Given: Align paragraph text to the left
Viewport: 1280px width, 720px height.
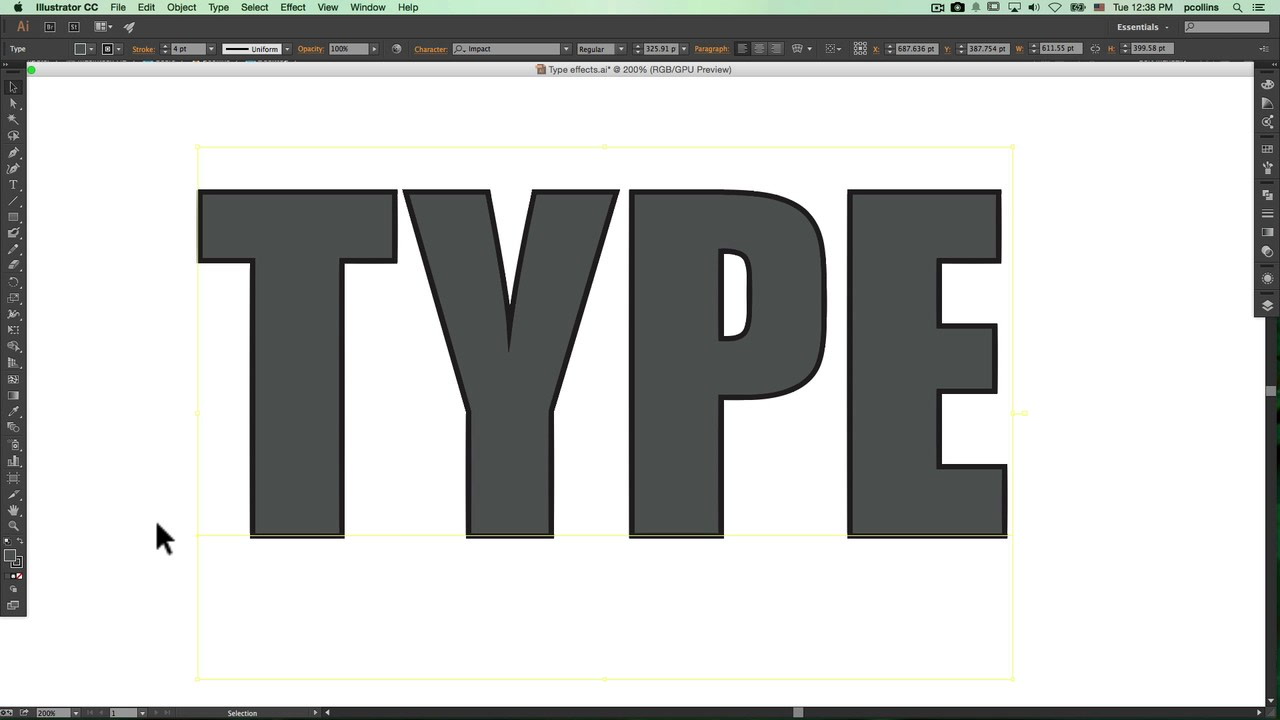Looking at the screenshot, I should [742, 49].
